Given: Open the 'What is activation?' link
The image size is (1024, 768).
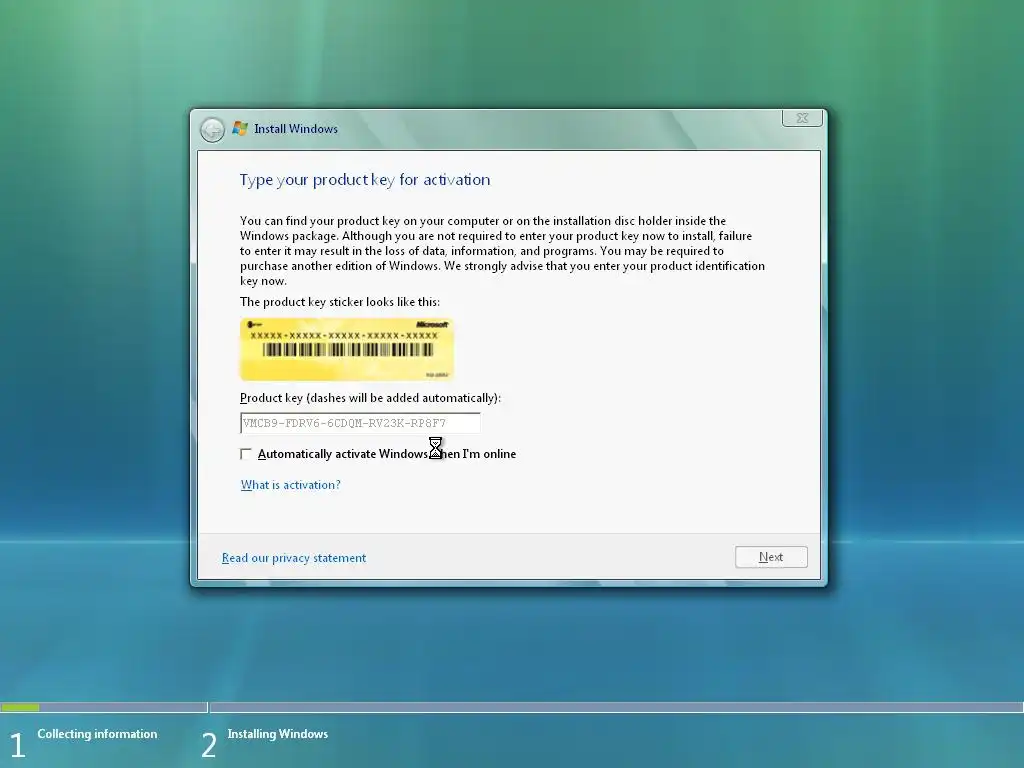Looking at the screenshot, I should click(291, 485).
